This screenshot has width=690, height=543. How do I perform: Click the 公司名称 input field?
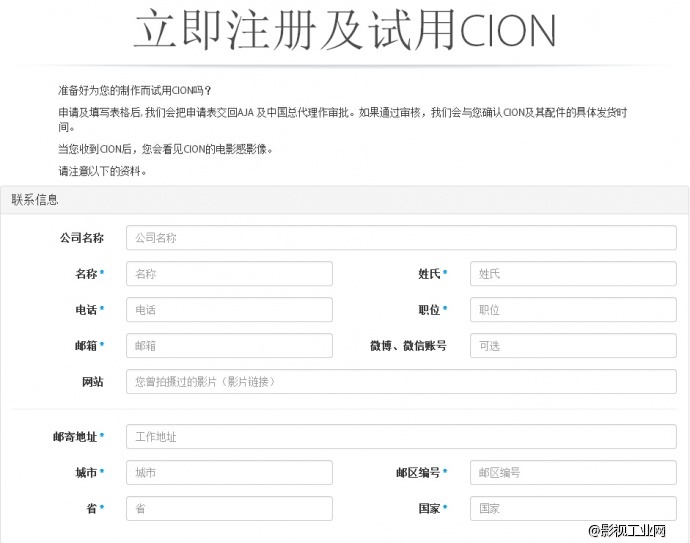401,238
